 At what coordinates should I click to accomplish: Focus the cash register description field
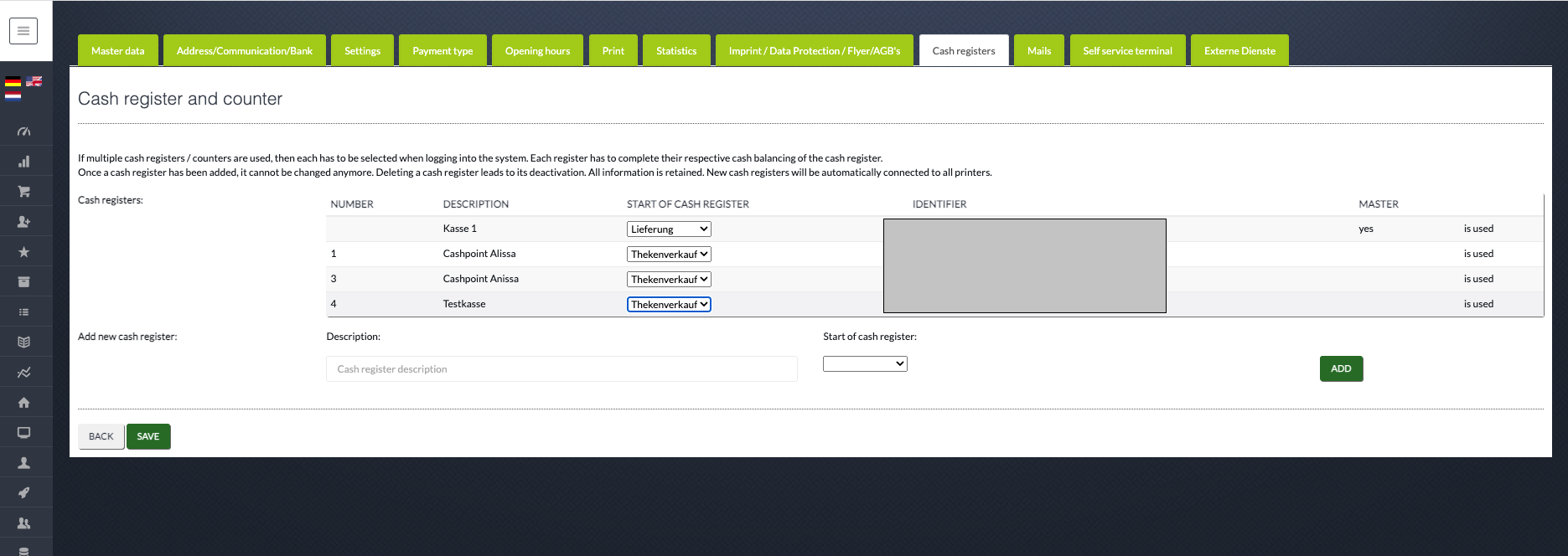[561, 369]
